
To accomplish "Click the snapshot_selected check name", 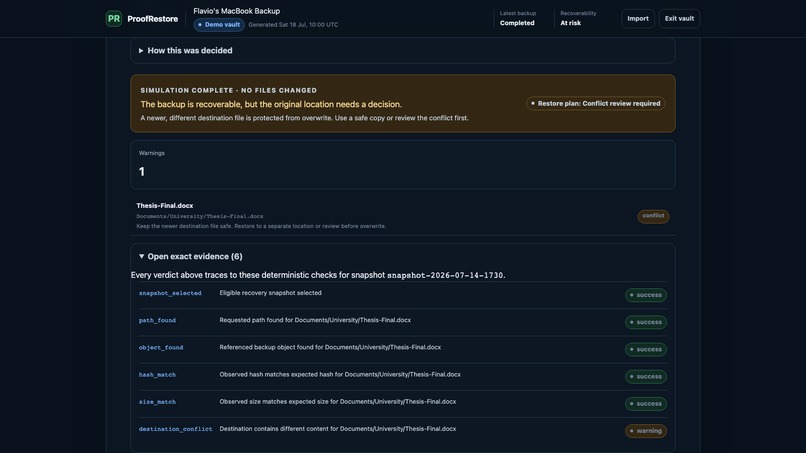I will coord(170,293).
